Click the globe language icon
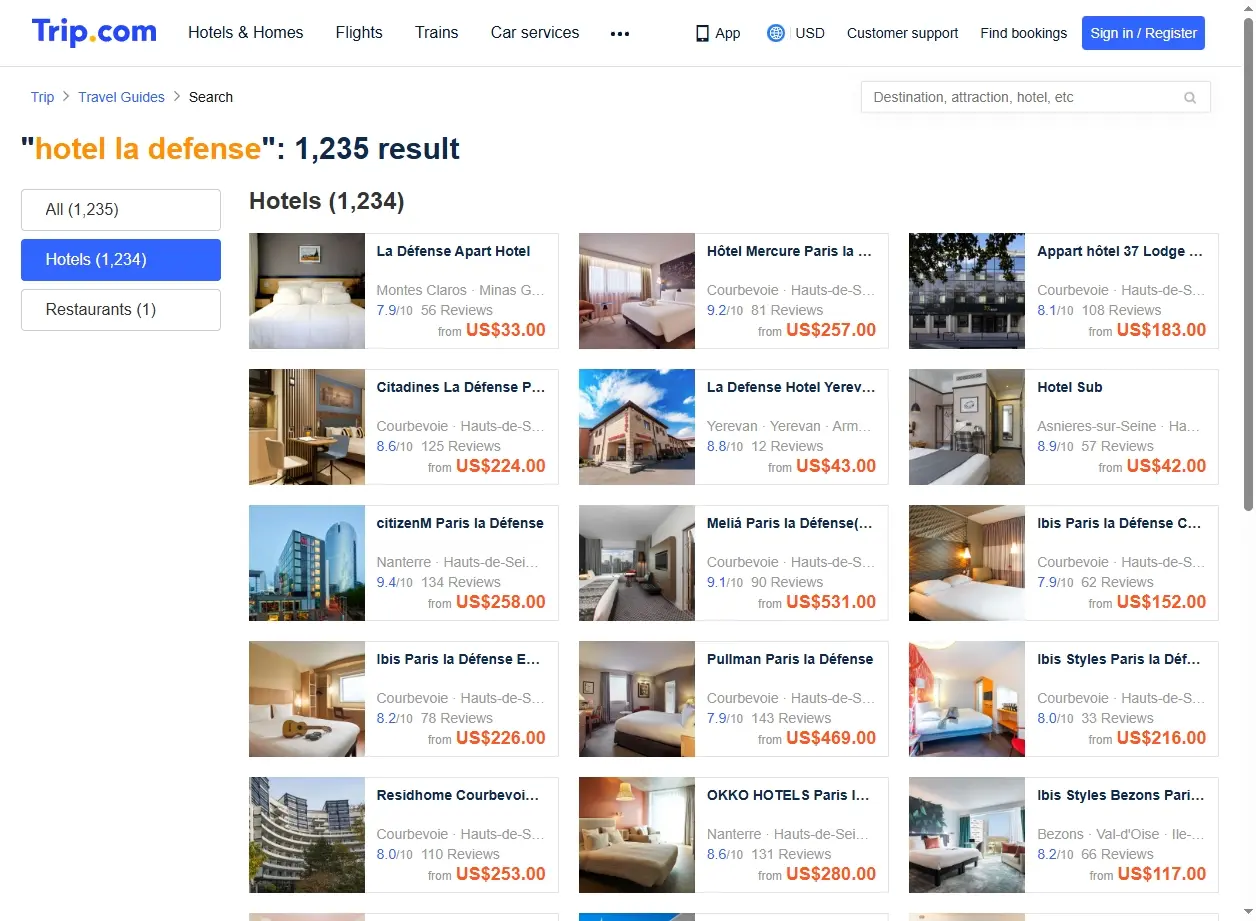 point(776,33)
